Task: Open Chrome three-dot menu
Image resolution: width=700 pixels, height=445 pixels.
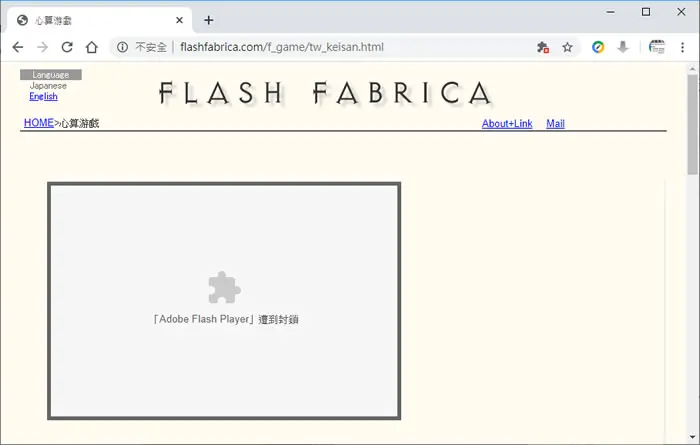Action: (x=682, y=47)
